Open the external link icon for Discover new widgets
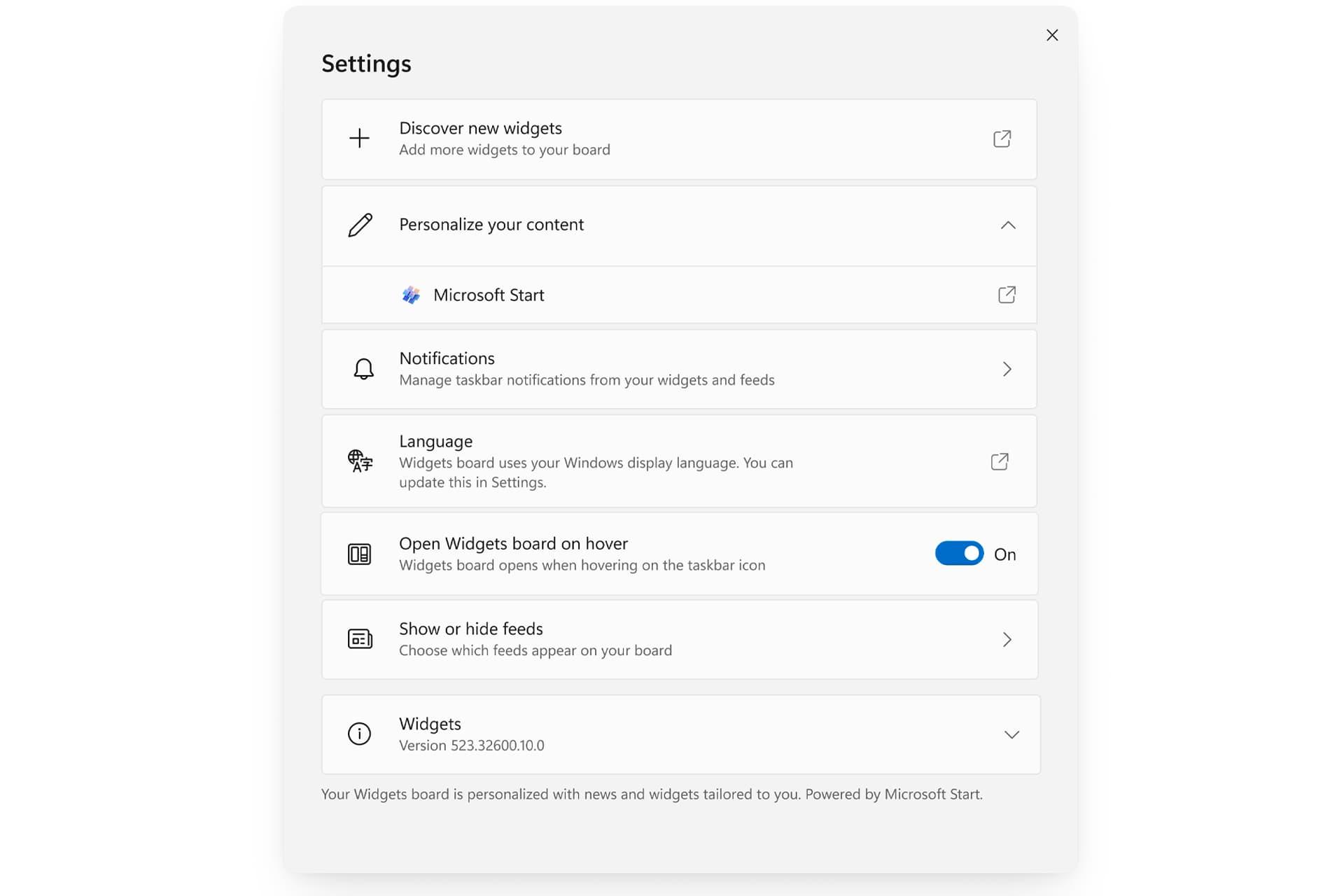Viewport: 1344px width, 896px height. point(1002,139)
